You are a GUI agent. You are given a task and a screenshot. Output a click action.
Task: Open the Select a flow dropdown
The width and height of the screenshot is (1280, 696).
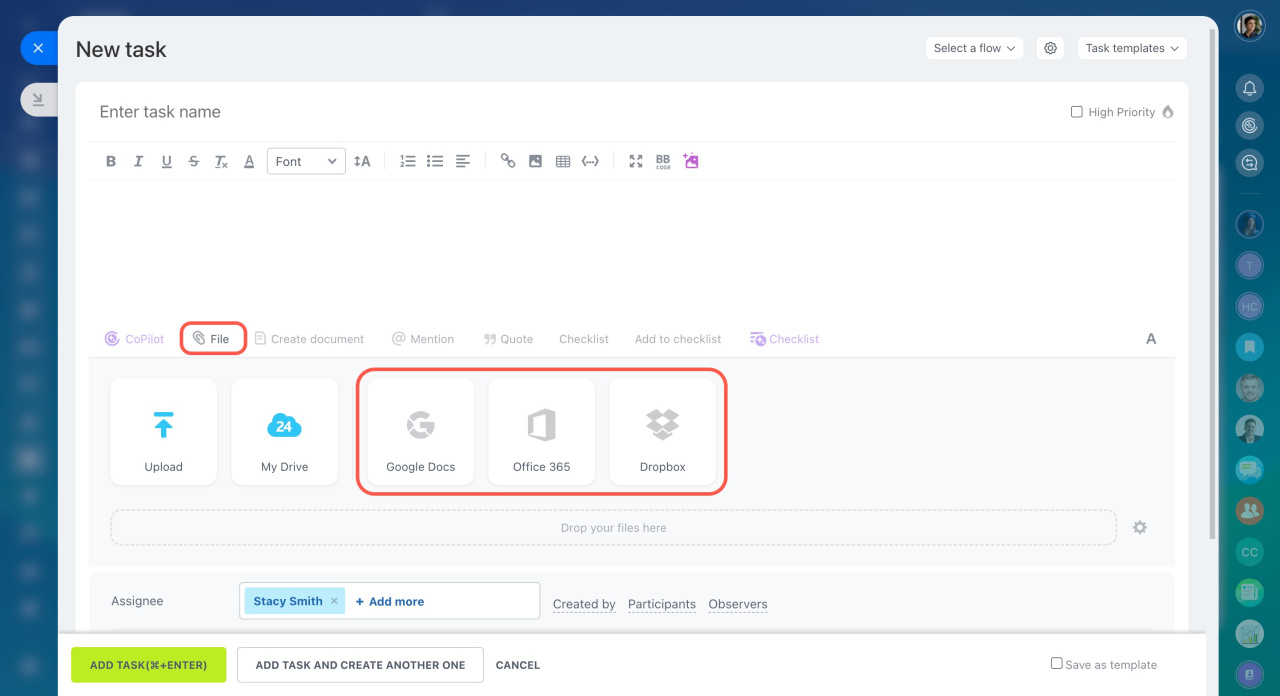[974, 48]
